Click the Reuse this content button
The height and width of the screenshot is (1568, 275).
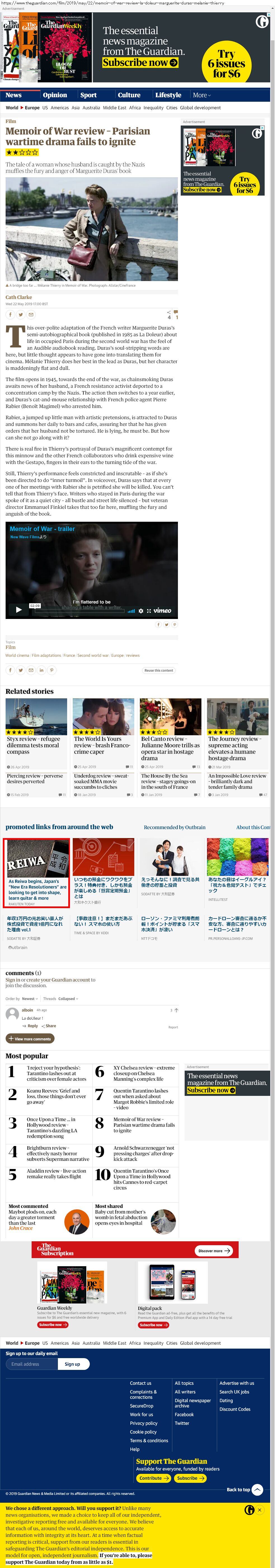coord(158,670)
